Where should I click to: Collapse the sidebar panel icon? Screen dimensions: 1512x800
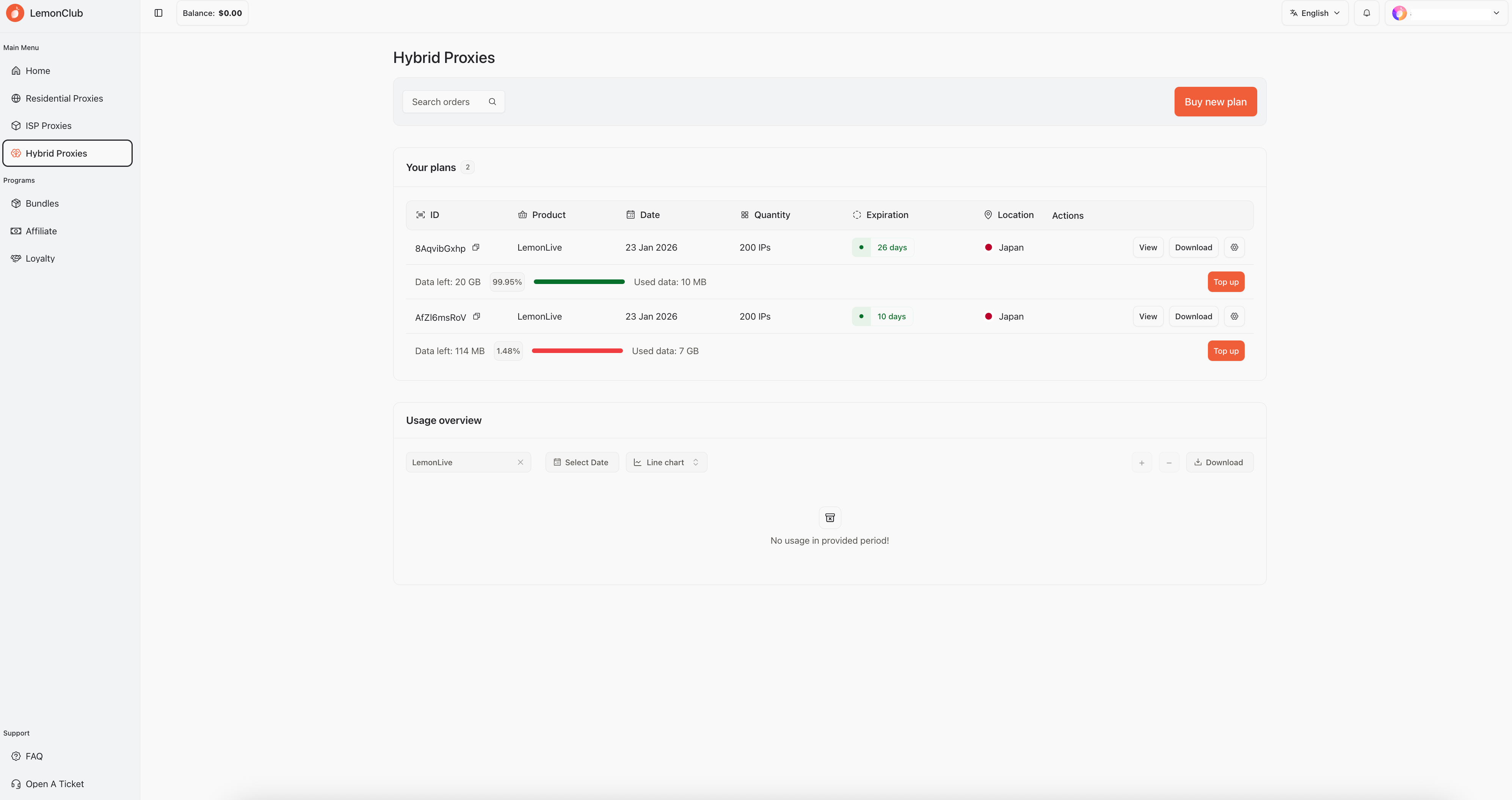click(158, 13)
